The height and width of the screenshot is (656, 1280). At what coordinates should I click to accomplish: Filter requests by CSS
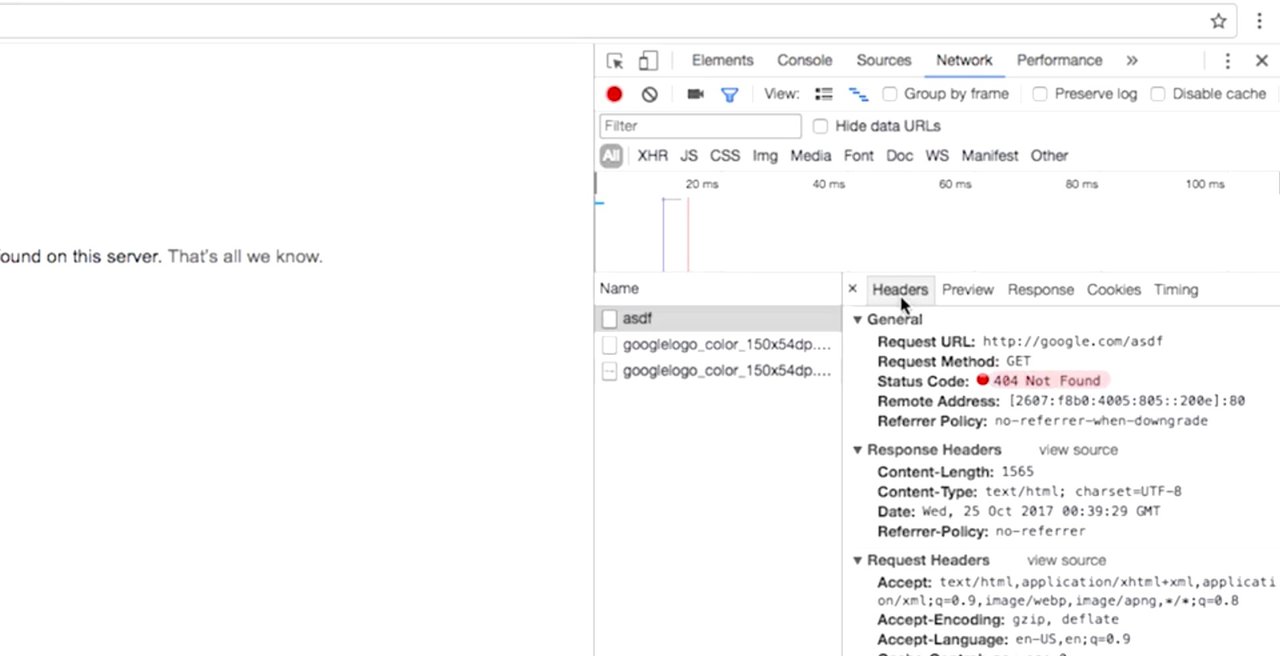725,156
